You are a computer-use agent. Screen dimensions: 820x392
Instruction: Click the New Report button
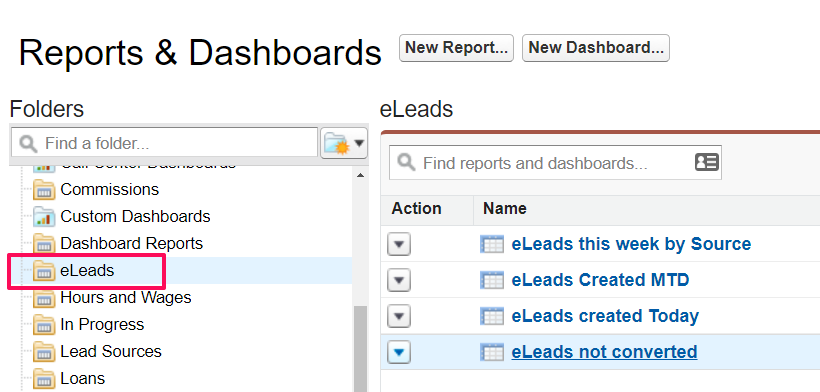point(457,48)
